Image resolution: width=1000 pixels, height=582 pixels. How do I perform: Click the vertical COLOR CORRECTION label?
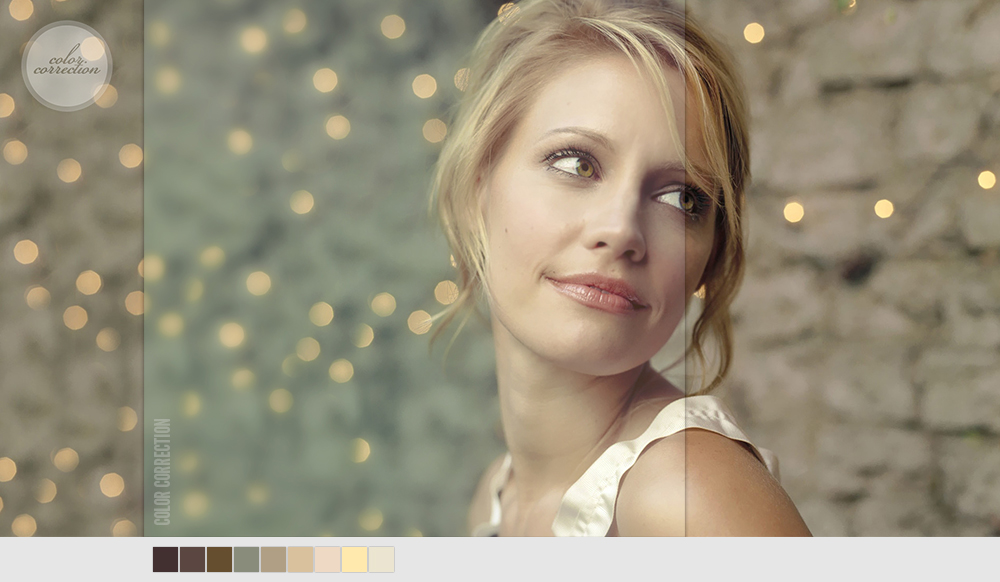pyautogui.click(x=162, y=471)
